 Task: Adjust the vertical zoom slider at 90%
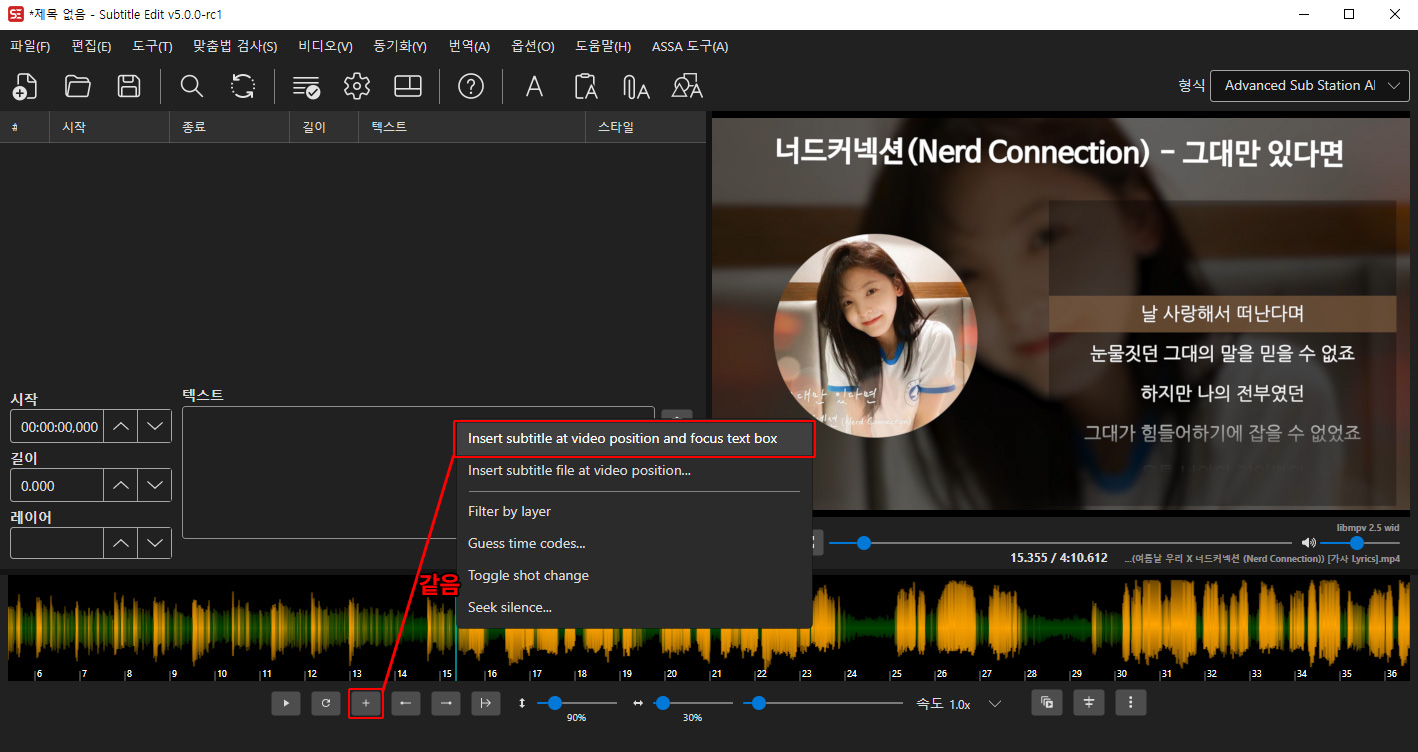click(577, 704)
